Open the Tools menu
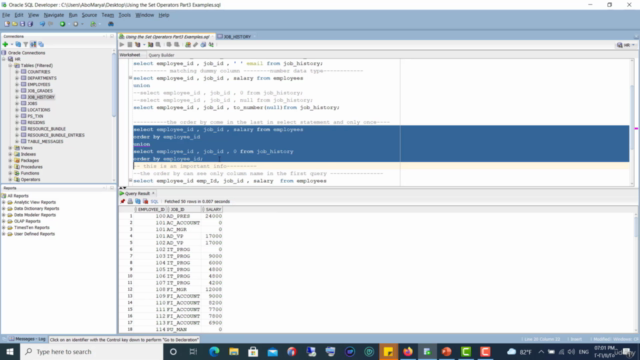The image size is (640, 360). [124, 15]
